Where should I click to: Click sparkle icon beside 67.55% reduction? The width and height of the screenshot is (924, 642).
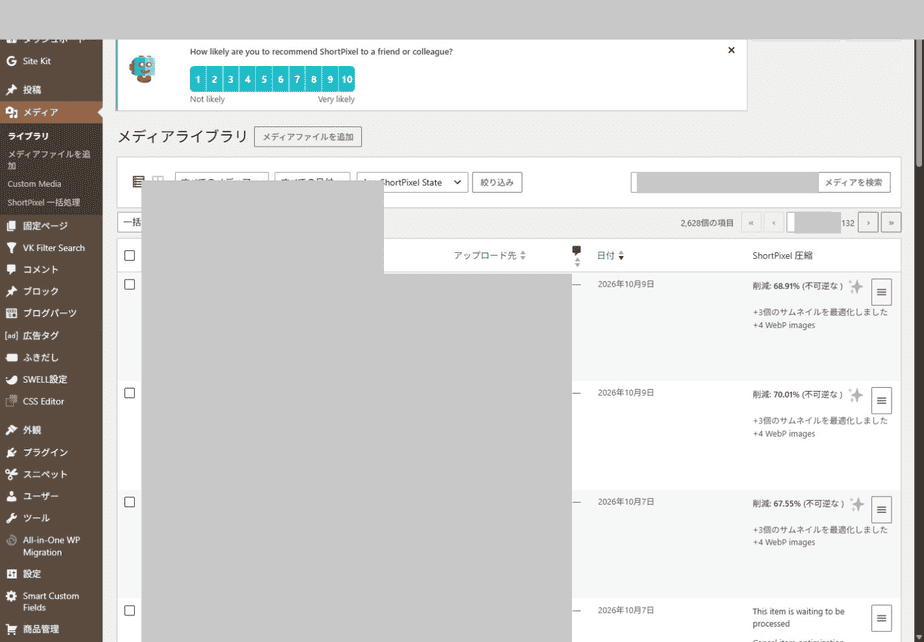[857, 504]
